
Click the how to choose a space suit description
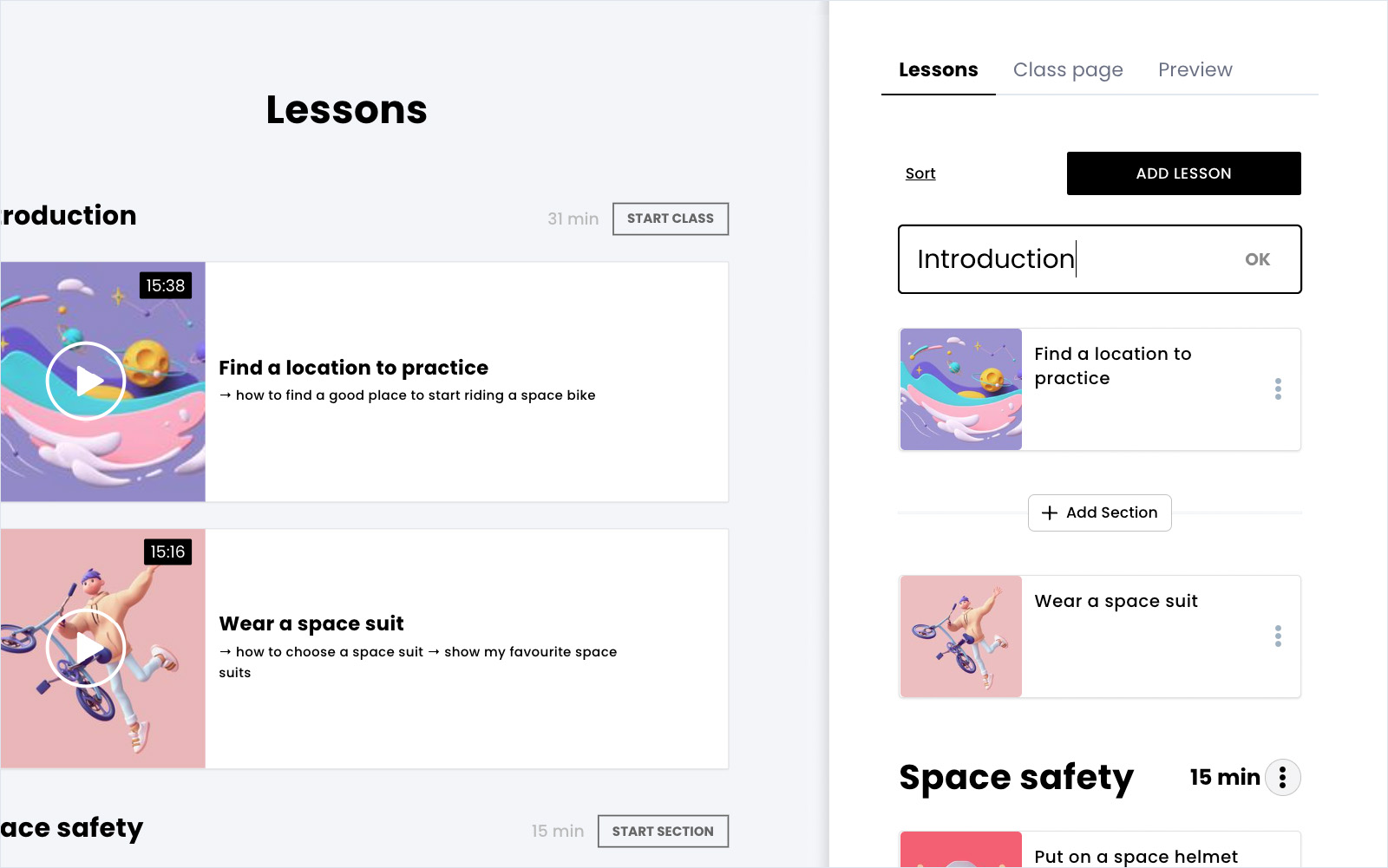pos(417,662)
